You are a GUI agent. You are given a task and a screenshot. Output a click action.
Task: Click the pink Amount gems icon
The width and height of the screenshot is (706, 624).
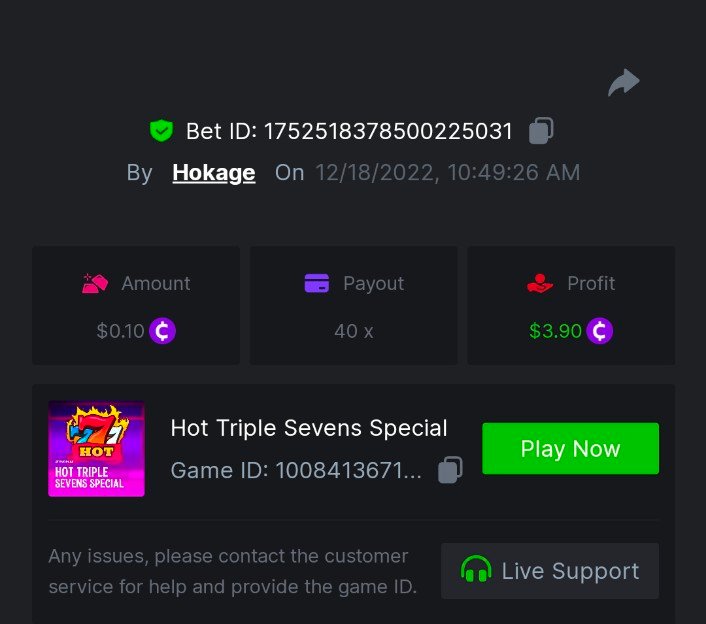pos(95,284)
